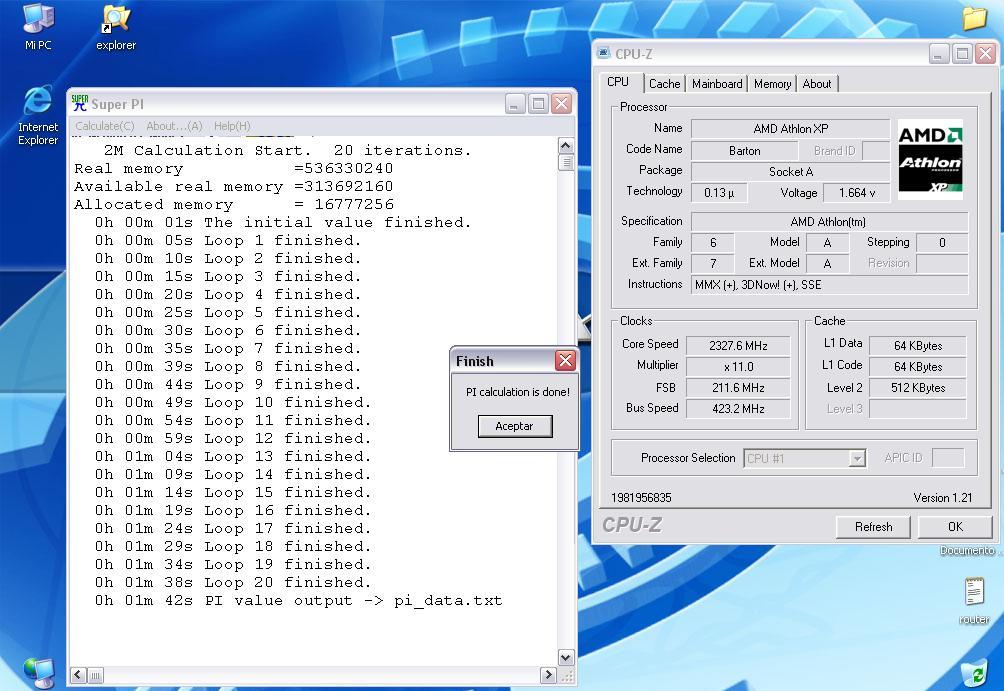Switch to the Mainboard tab
Viewport: 1004px width, 691px height.
(x=717, y=84)
